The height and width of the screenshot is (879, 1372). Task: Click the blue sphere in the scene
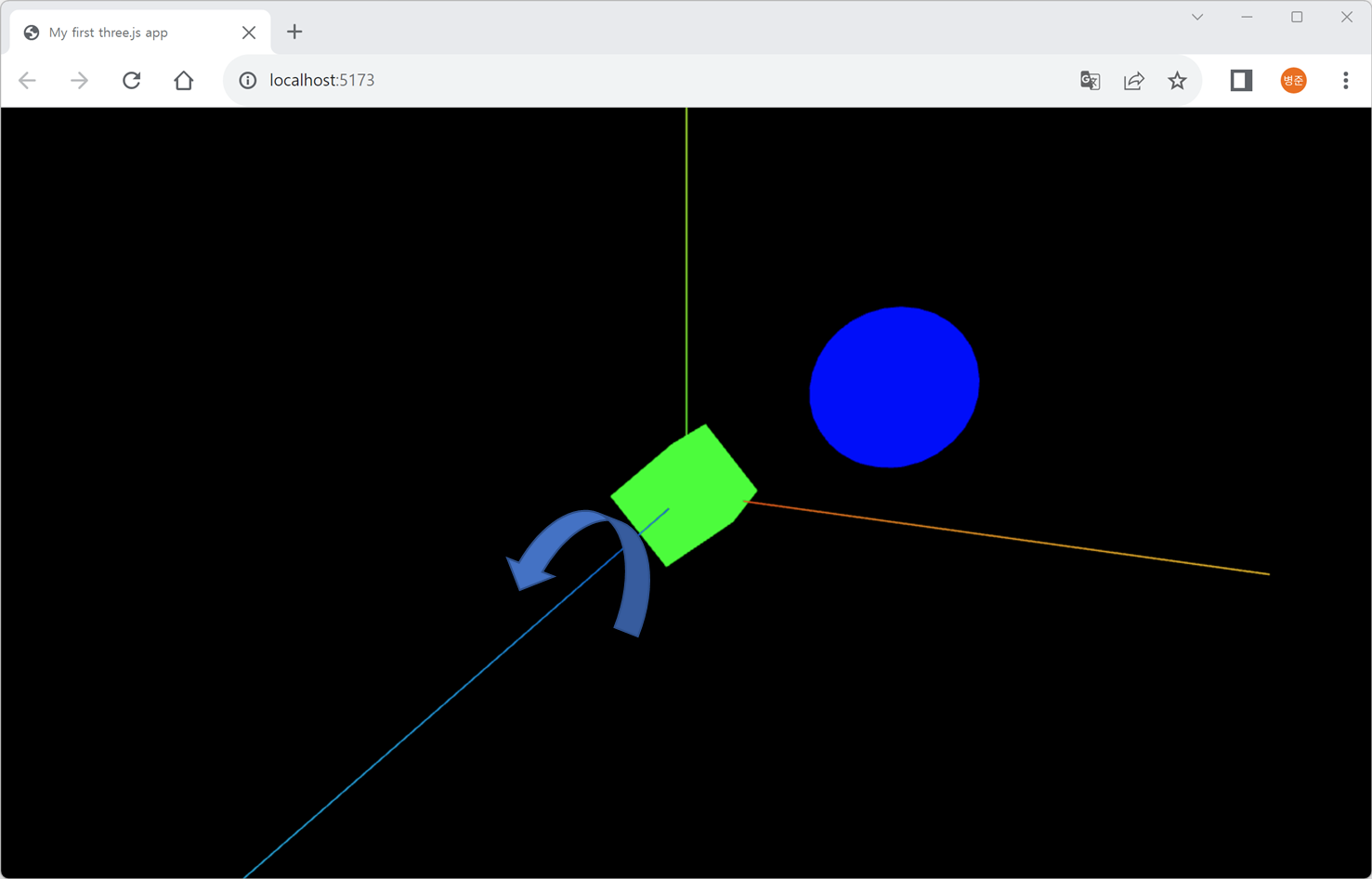click(895, 387)
